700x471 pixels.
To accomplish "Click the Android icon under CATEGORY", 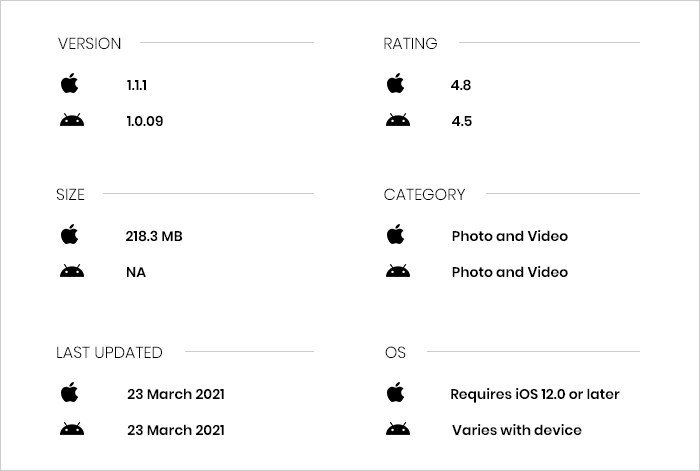I will (x=398, y=271).
